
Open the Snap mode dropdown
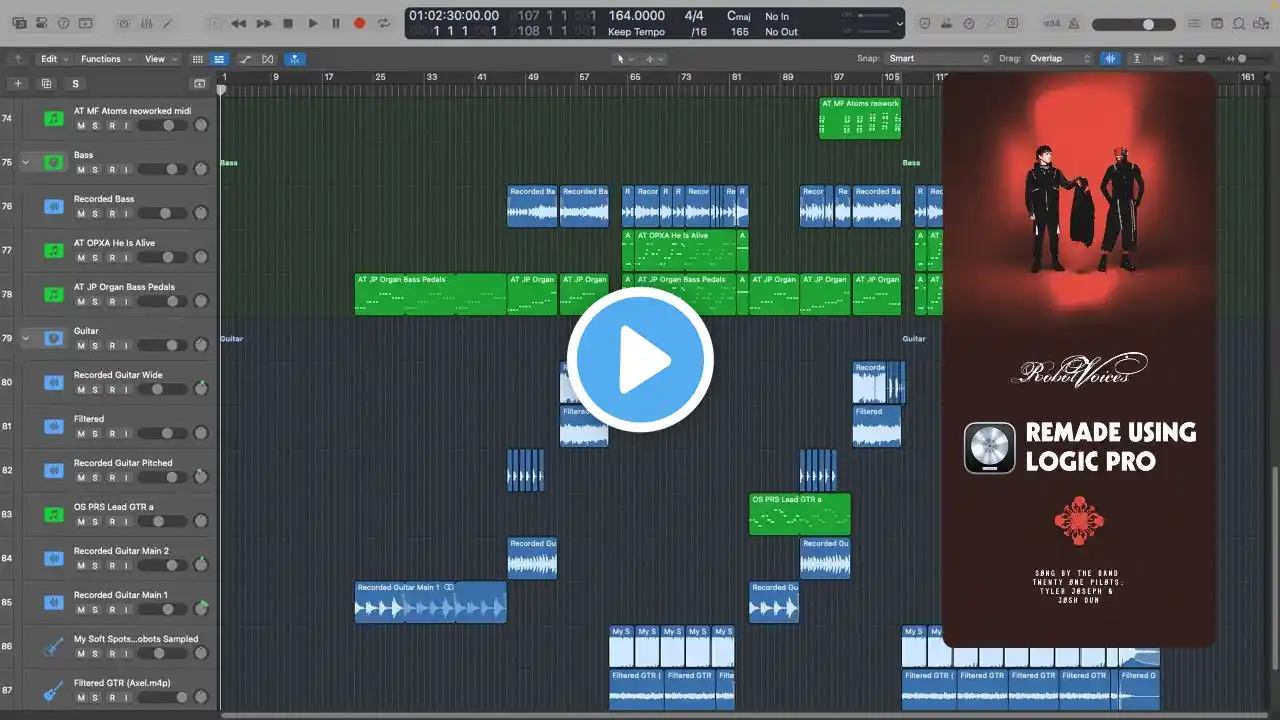tap(938, 59)
